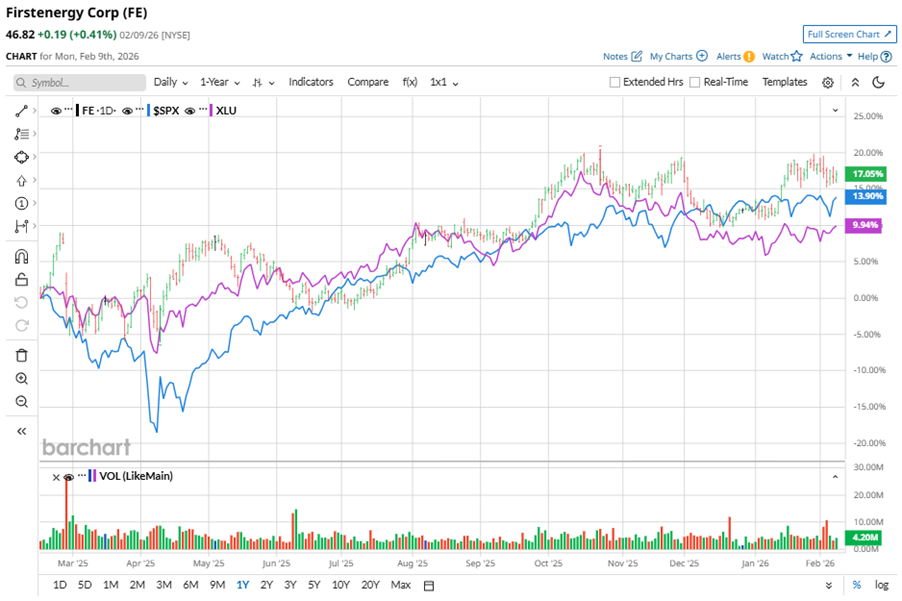Open the Notes link
The image size is (902, 601).
(615, 56)
